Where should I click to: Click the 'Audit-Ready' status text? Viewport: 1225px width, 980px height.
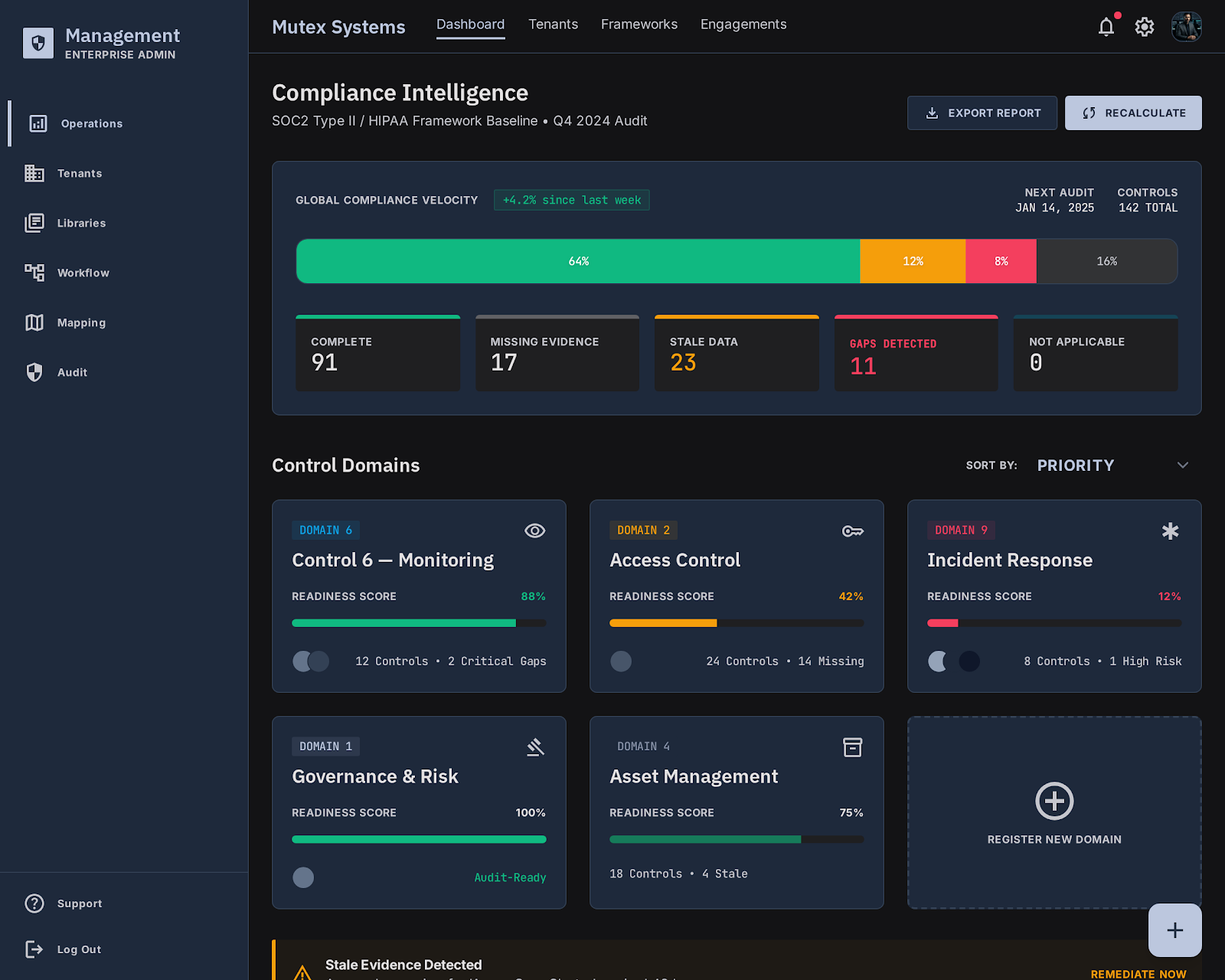[510, 877]
